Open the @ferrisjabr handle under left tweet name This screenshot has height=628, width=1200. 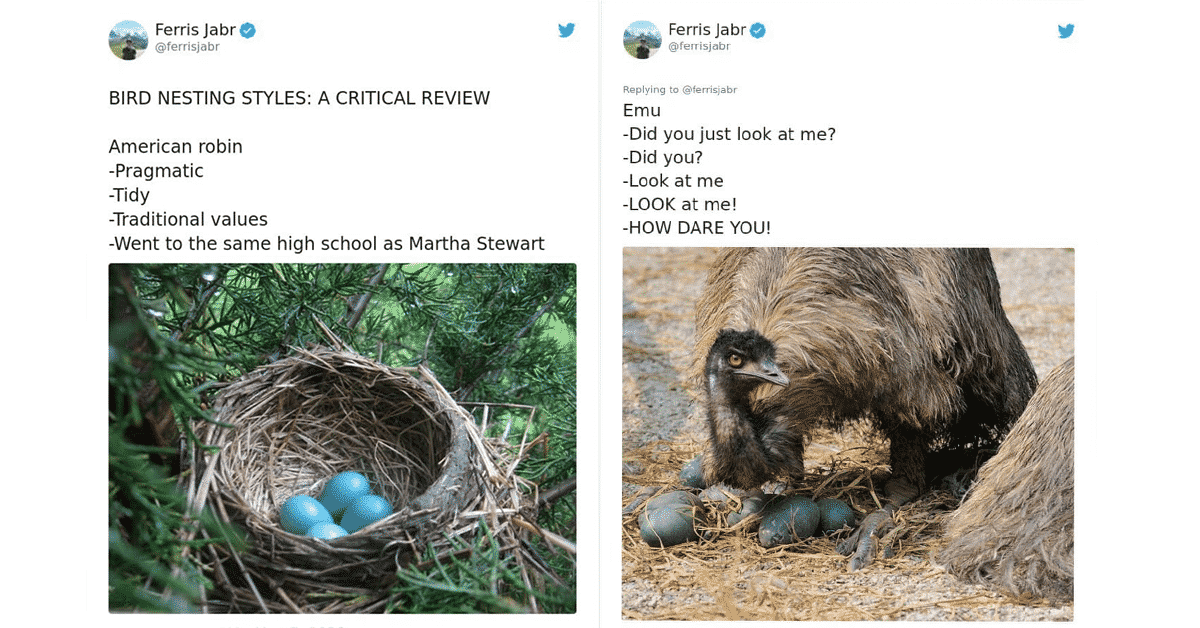click(x=187, y=47)
